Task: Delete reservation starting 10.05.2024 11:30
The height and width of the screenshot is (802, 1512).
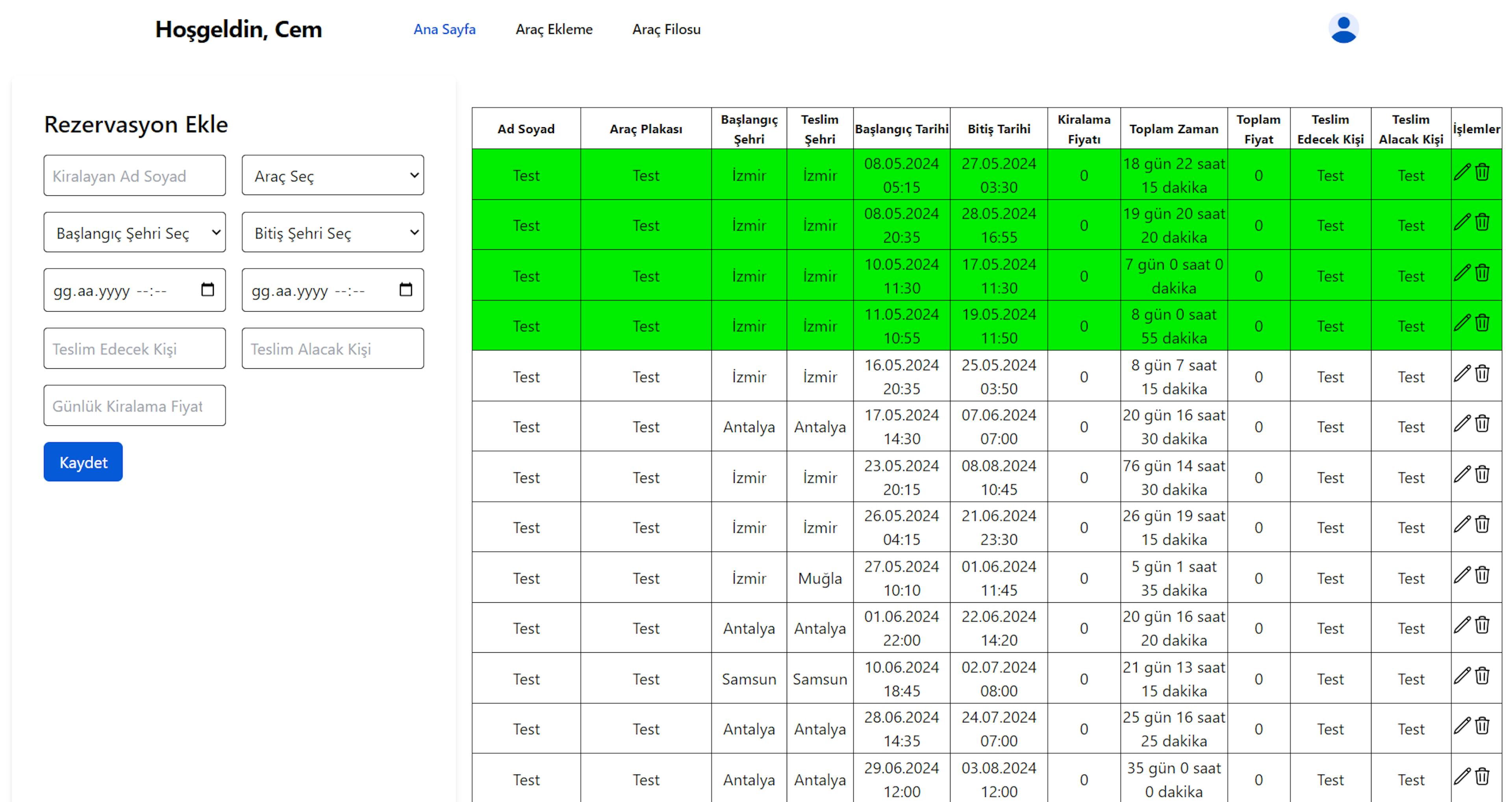Action: (1482, 273)
